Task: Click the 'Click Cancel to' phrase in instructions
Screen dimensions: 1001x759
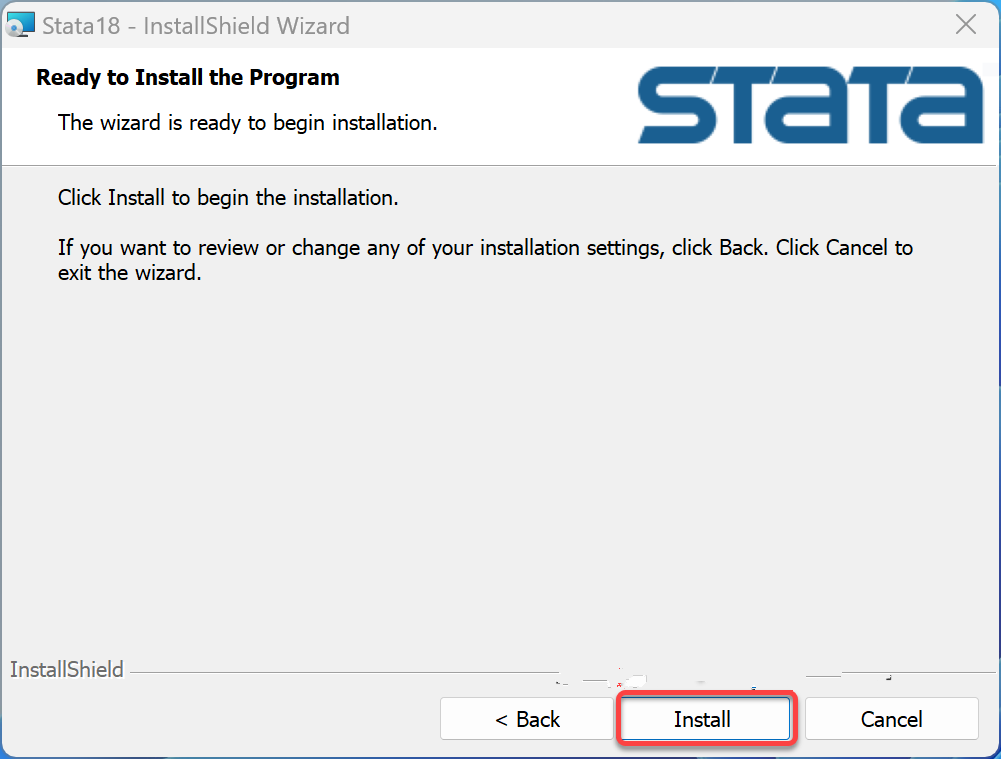Action: [844, 248]
